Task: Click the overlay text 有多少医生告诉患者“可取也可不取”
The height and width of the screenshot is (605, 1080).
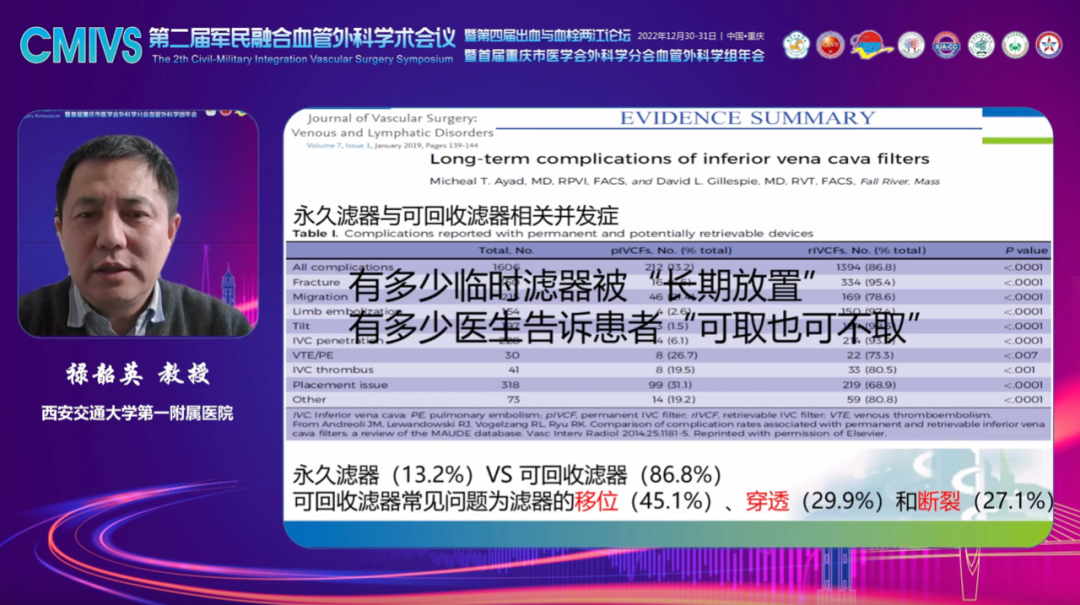Action: pyautogui.click(x=634, y=328)
